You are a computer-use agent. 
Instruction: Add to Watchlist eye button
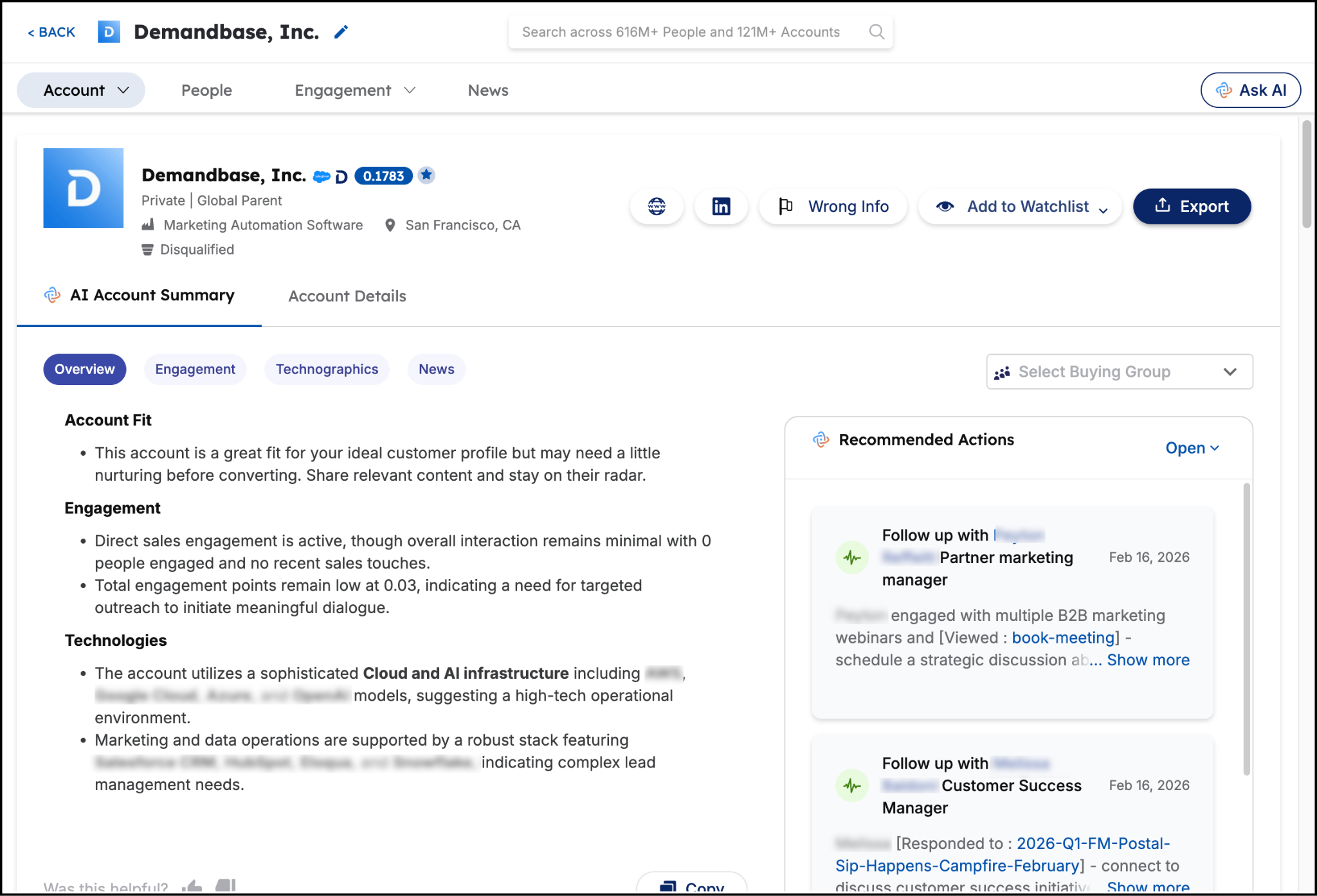tap(1020, 206)
